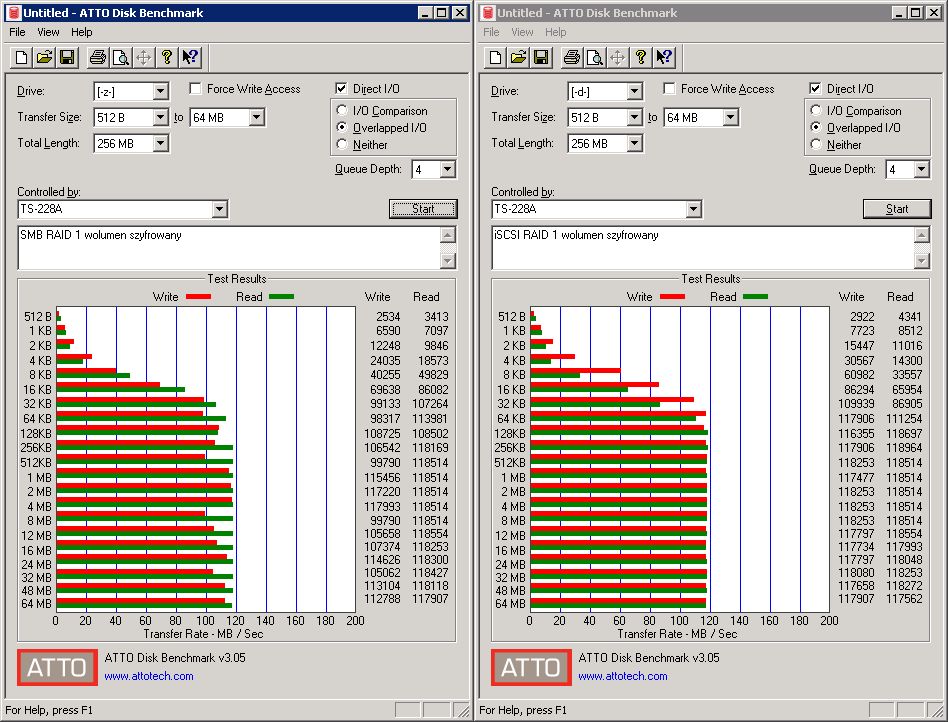Select Overlapped I/O radio, right window
The image size is (948, 722).
pos(816,128)
